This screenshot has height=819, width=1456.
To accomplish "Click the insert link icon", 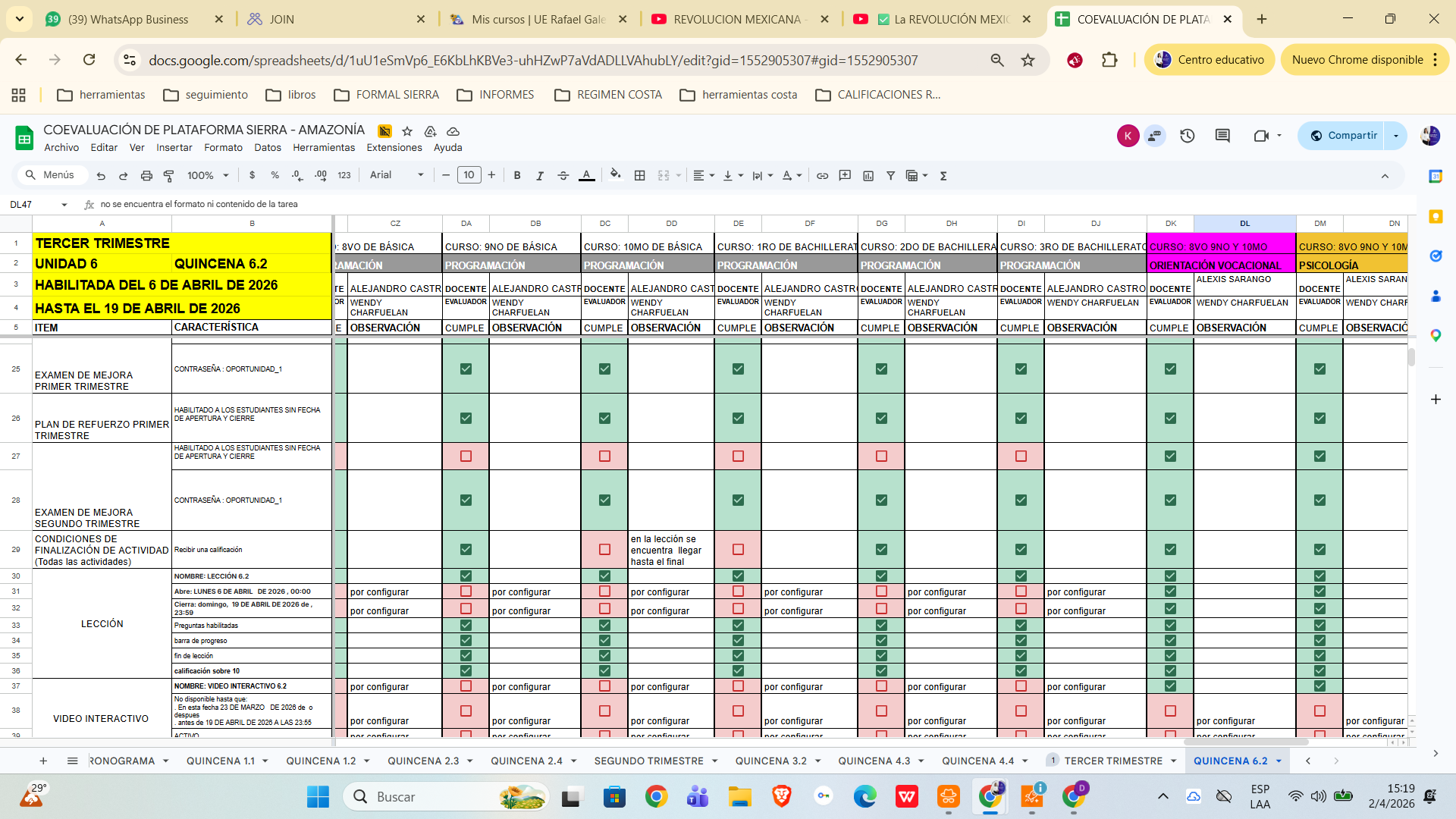I will [822, 175].
